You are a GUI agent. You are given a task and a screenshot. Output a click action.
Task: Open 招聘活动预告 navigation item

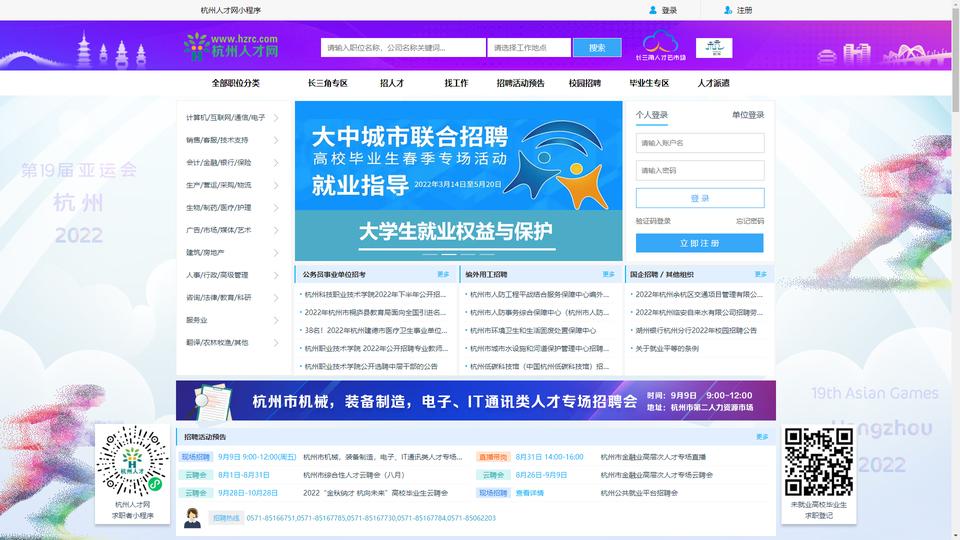coord(520,83)
